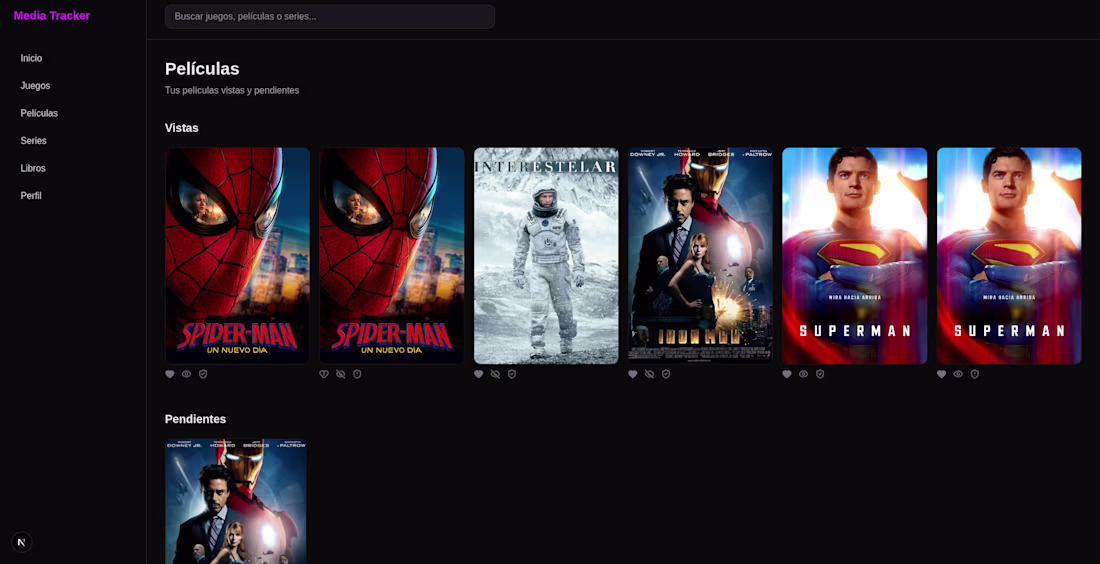Toggle the eye under the Superman poster with shield alert
1100x564 pixels.
[x=958, y=375]
